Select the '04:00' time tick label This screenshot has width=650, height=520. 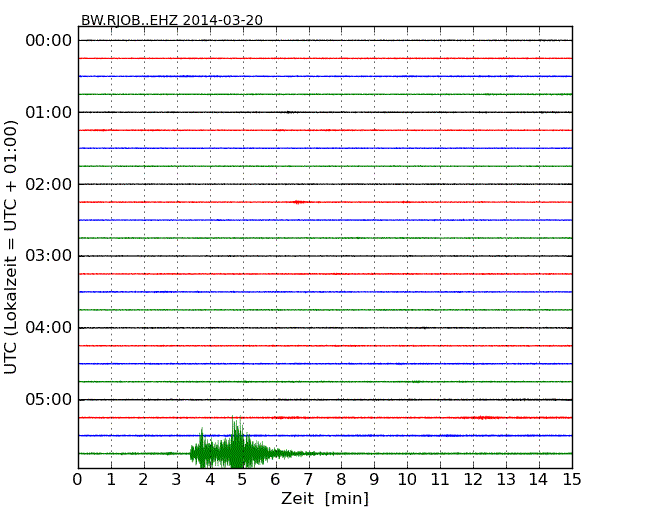coord(49,328)
